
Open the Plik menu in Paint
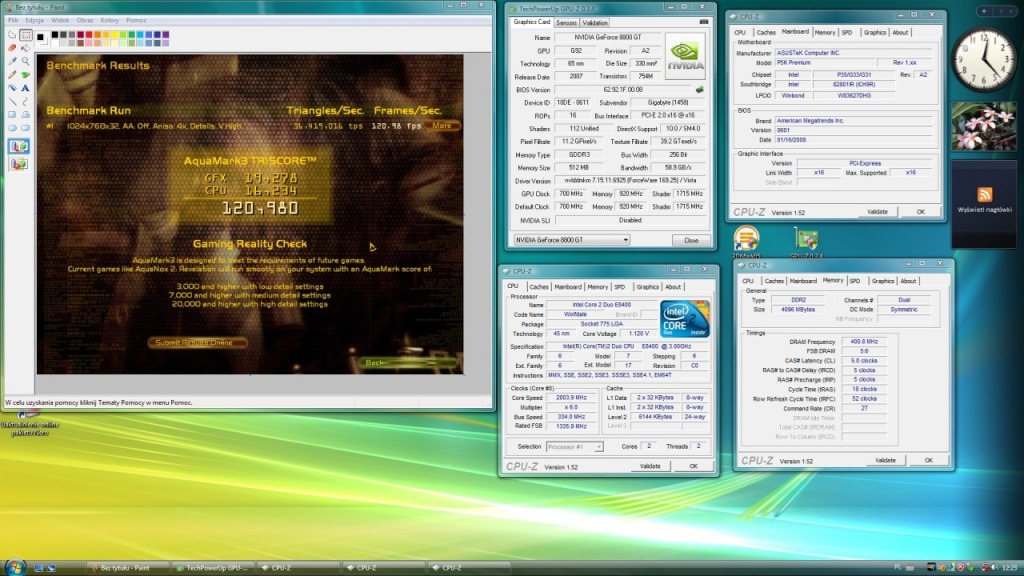coord(13,20)
